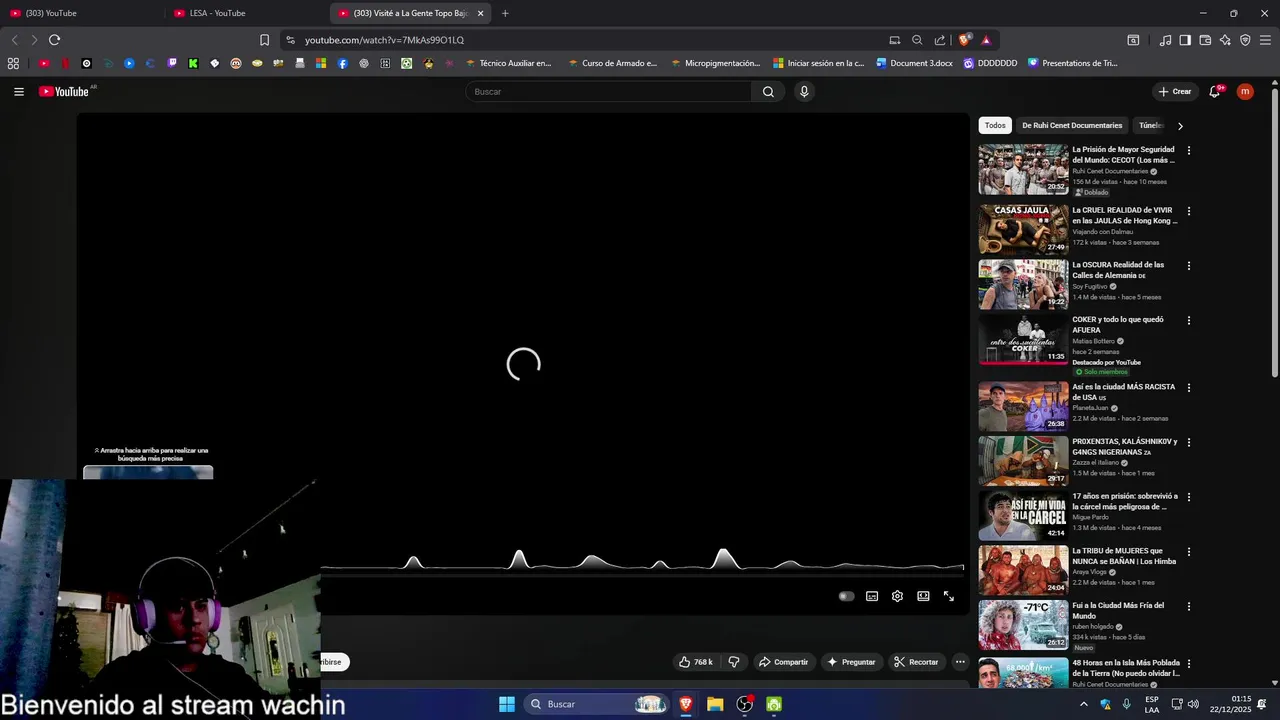Open more actions ellipsis under the video
Screen dimensions: 1280x720
pos(960,662)
